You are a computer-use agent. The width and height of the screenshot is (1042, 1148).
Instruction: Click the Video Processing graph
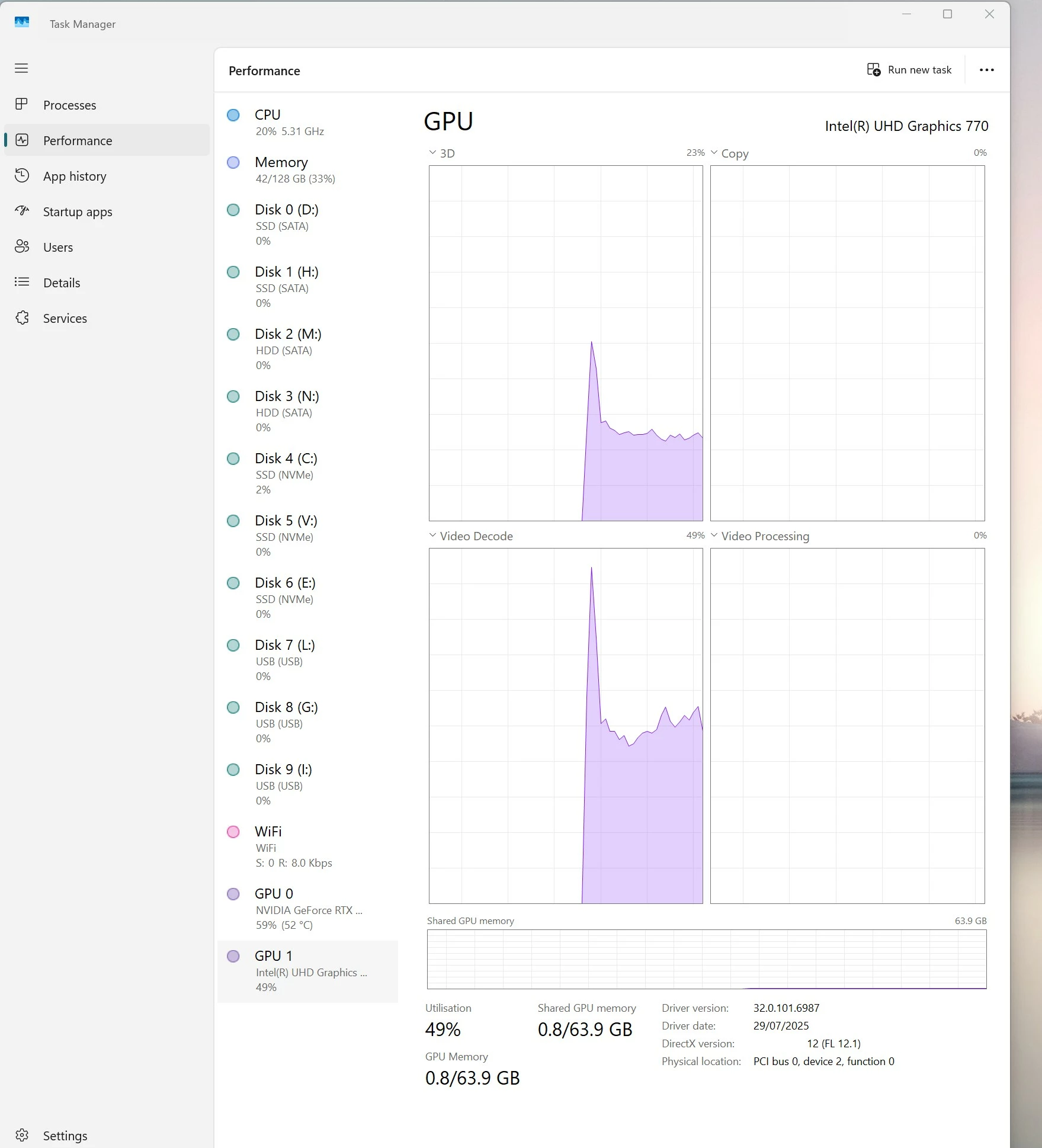point(848,726)
